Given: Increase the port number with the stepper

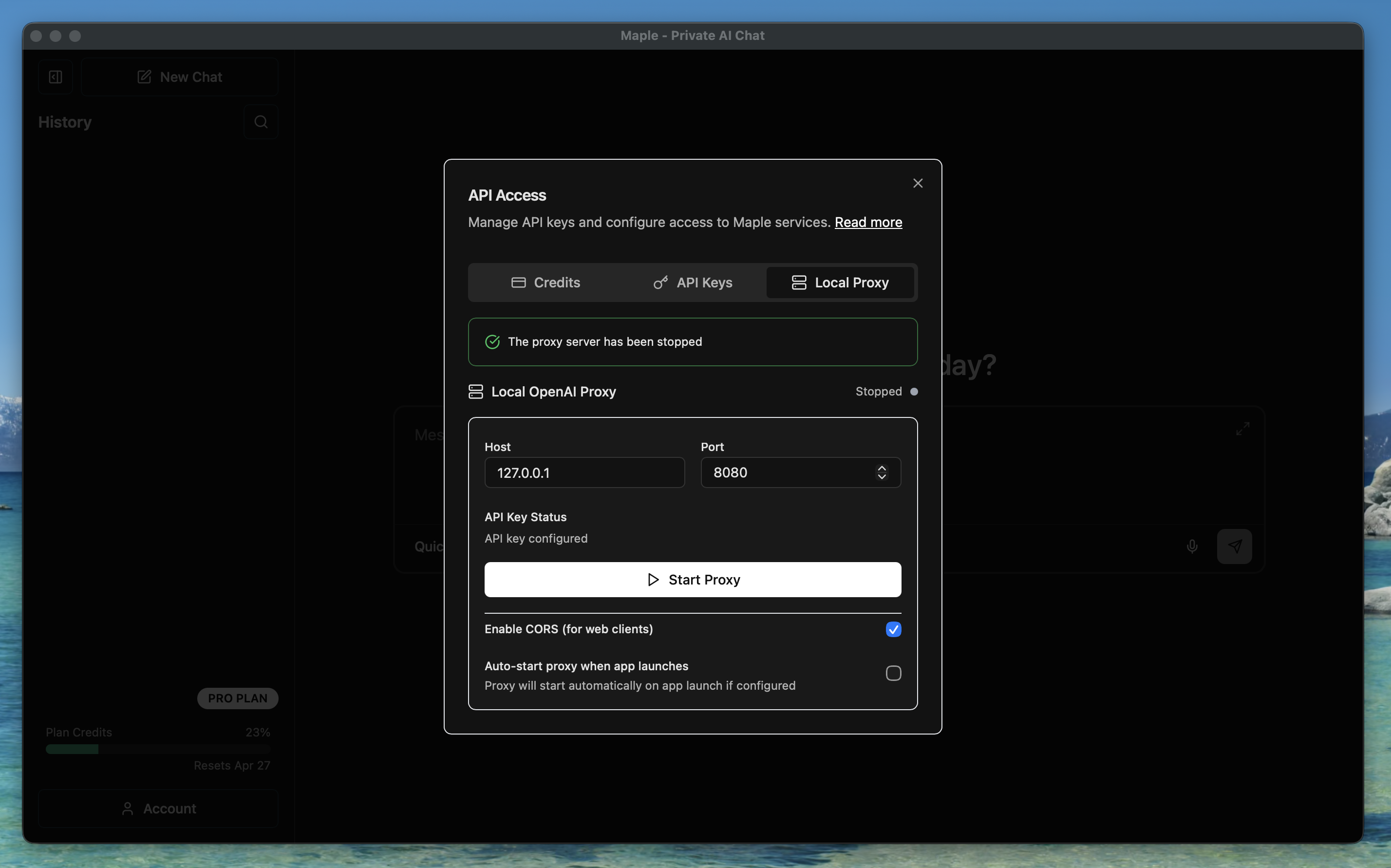Looking at the screenshot, I should point(882,467).
